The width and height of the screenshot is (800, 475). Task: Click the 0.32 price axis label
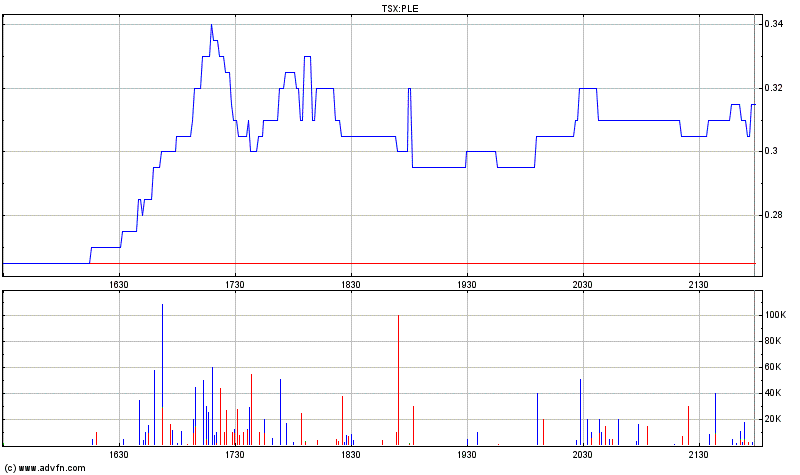click(773, 88)
